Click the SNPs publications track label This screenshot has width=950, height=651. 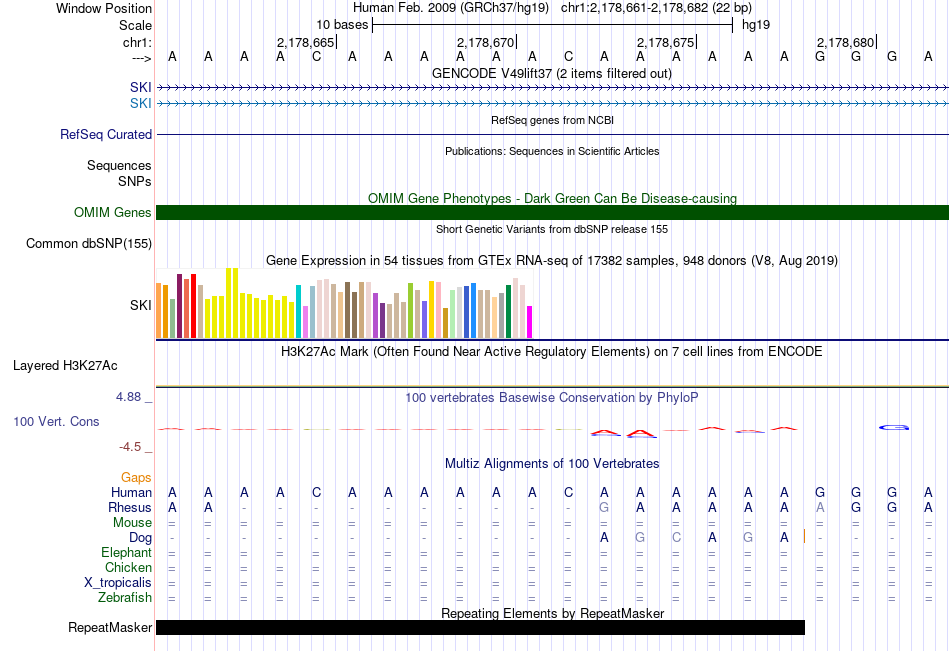135,181
